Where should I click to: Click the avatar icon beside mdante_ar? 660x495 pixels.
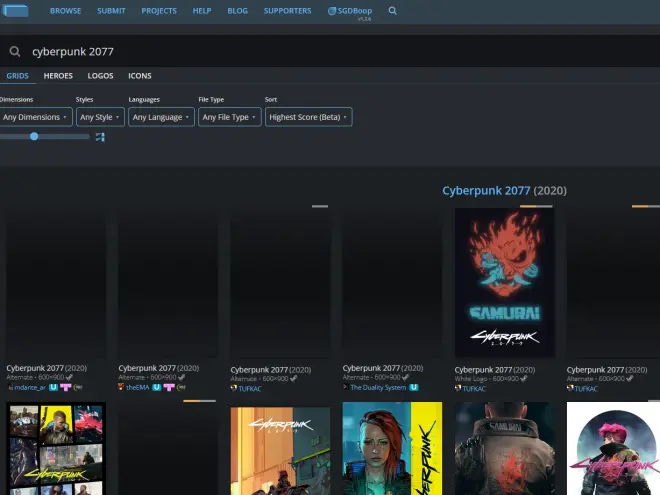pyautogui.click(x=10, y=387)
